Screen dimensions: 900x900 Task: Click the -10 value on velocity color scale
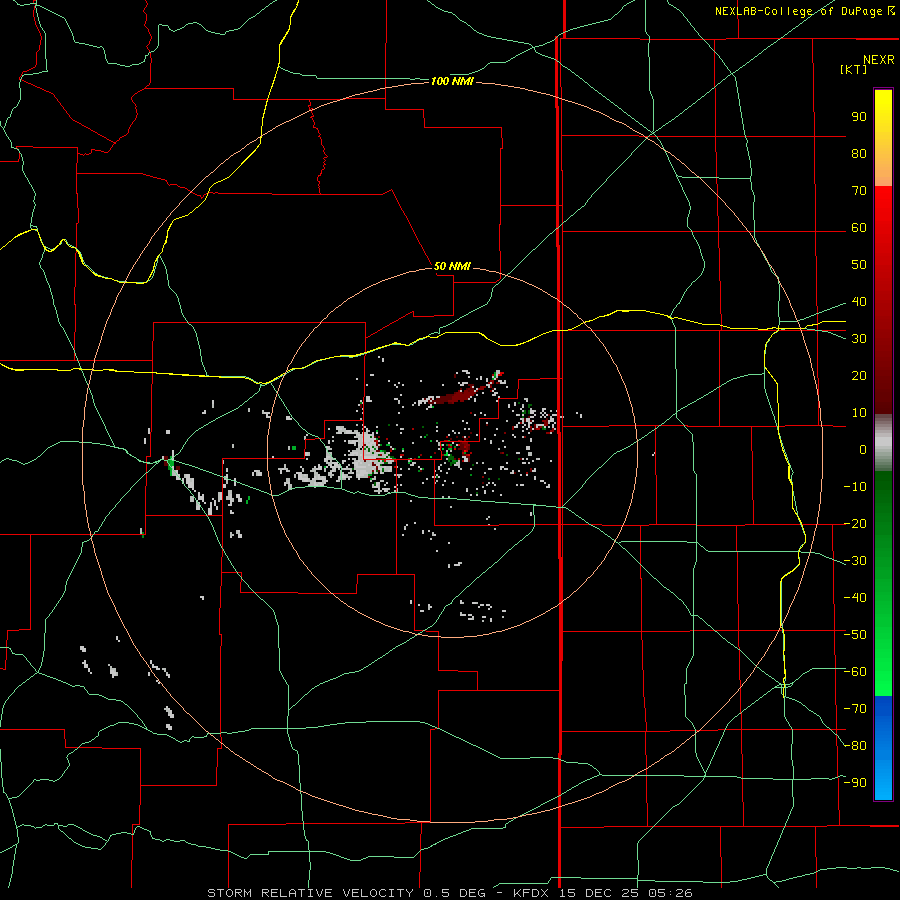[855, 487]
